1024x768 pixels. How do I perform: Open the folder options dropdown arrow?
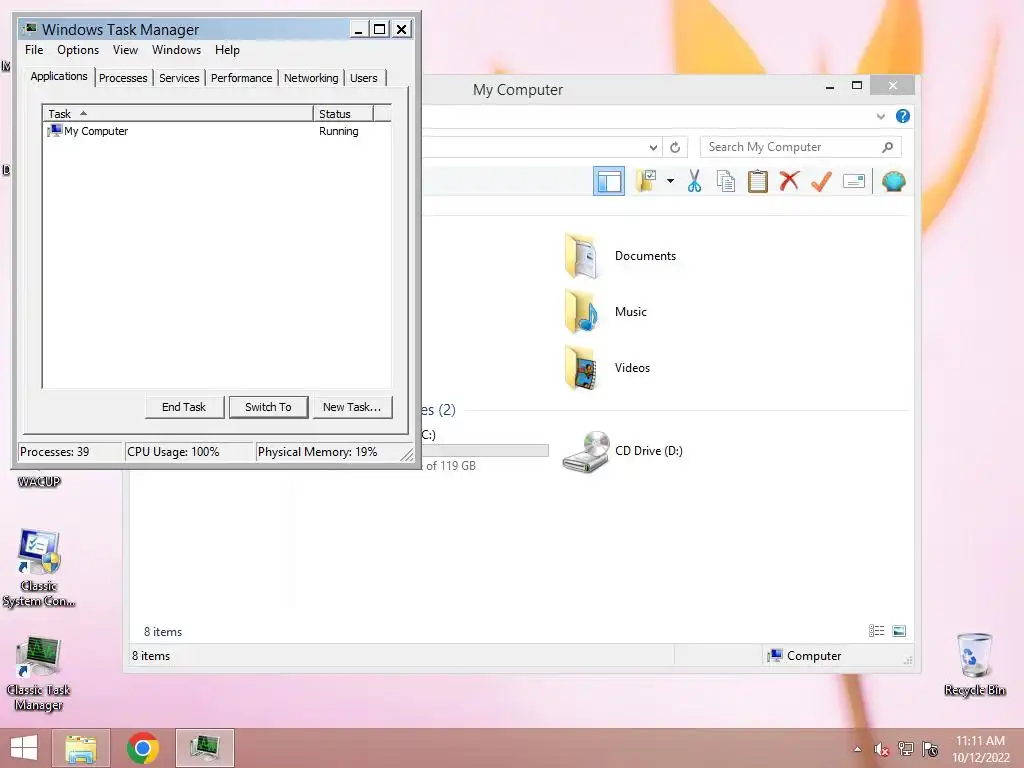(x=670, y=182)
